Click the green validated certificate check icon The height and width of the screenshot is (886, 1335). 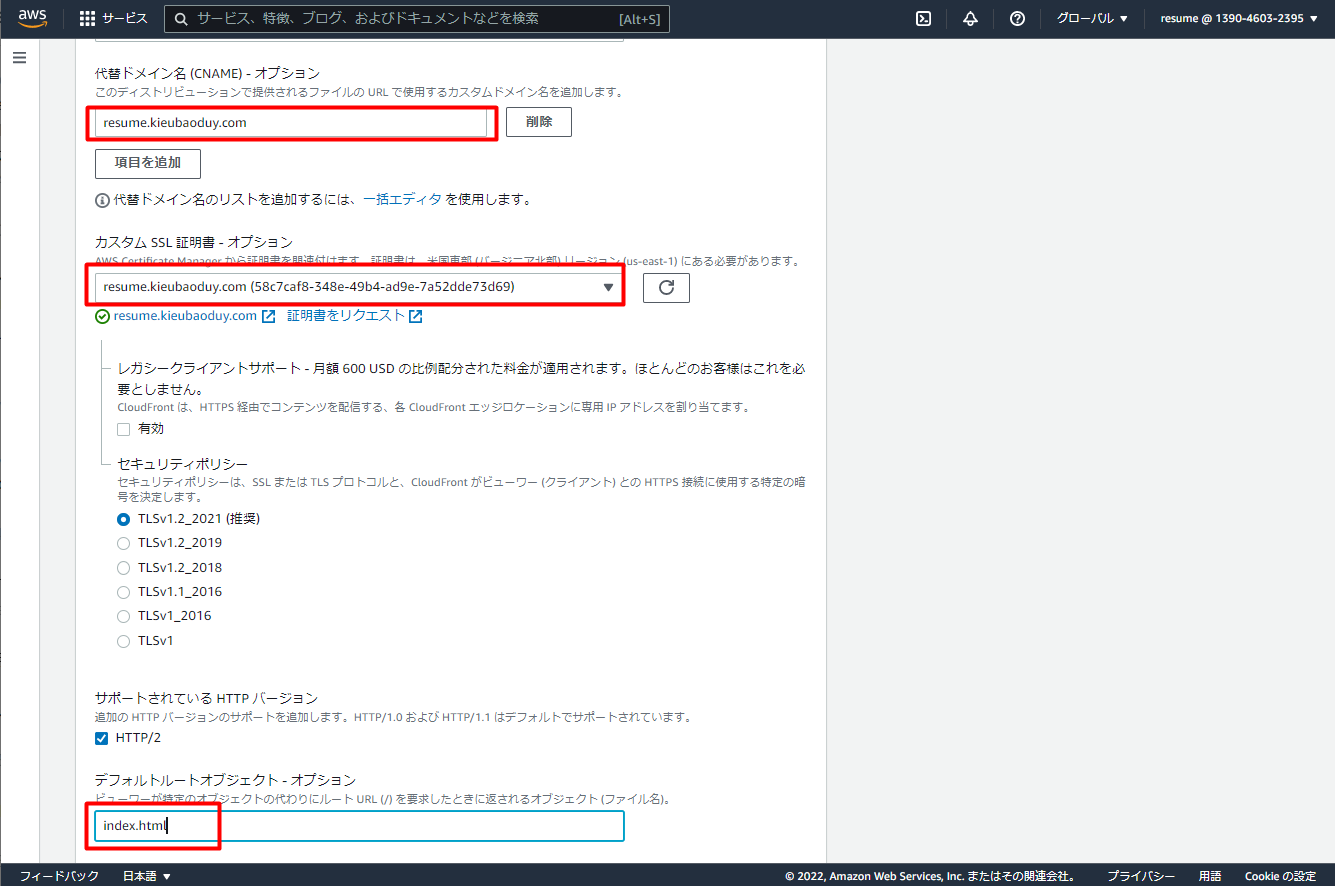click(102, 316)
